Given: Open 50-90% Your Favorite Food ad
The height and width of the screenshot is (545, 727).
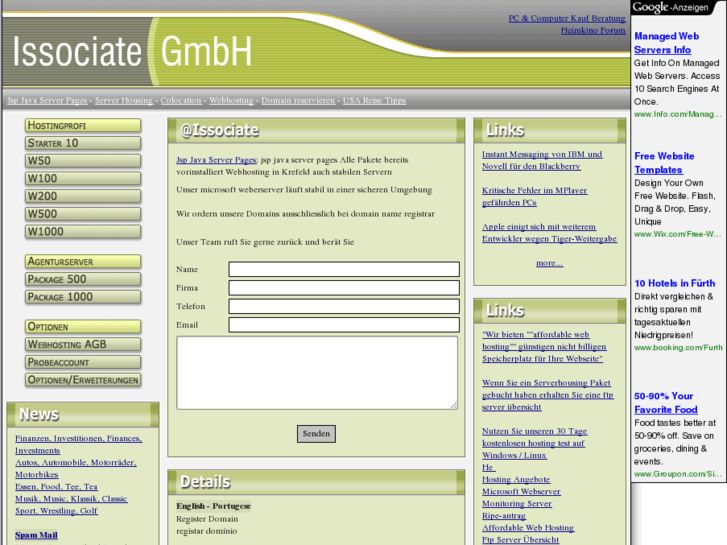Looking at the screenshot, I should [x=666, y=403].
